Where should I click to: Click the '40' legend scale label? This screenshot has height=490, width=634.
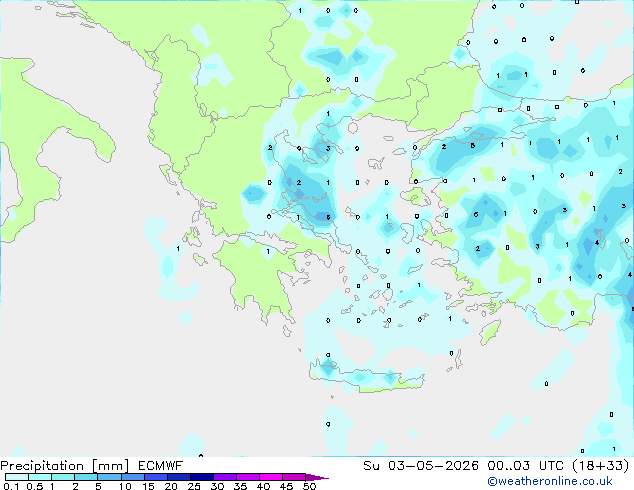pyautogui.click(x=263, y=486)
